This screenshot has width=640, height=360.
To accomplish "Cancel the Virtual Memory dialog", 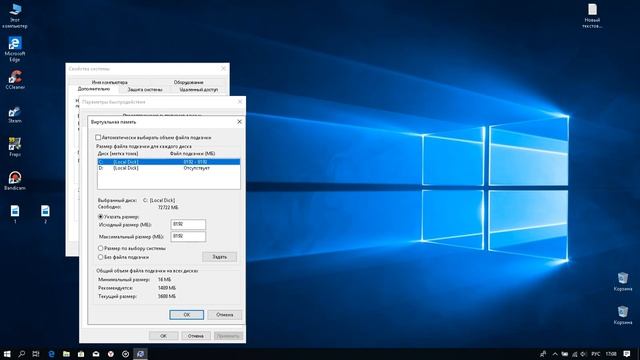I will click(x=224, y=315).
